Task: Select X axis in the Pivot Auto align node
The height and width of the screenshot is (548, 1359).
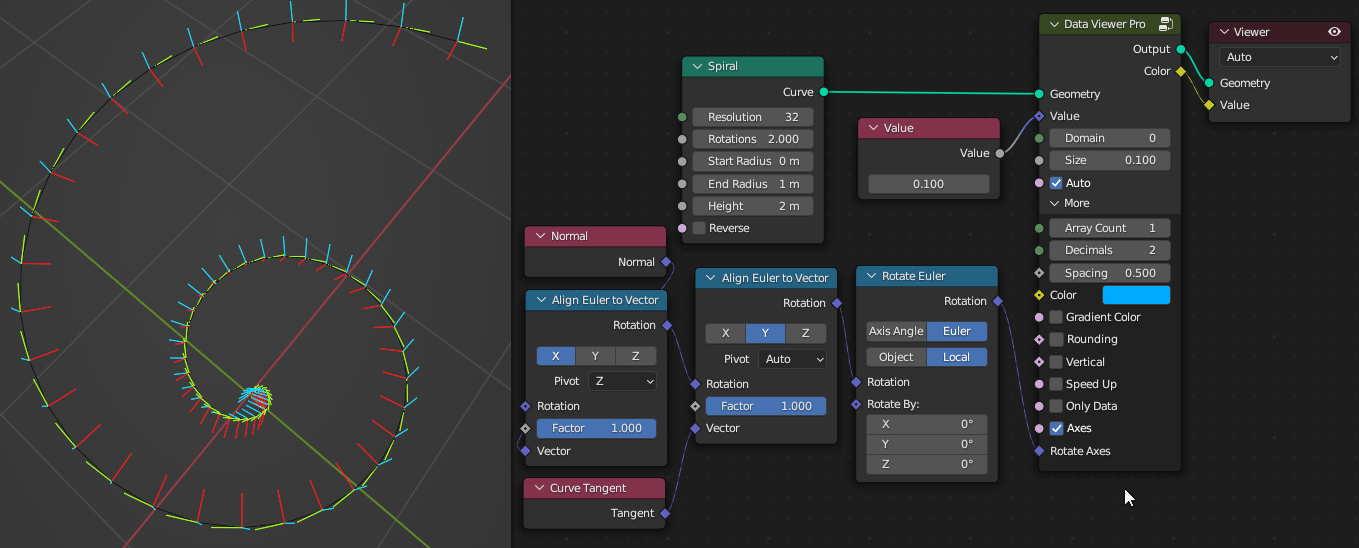Action: (x=726, y=333)
